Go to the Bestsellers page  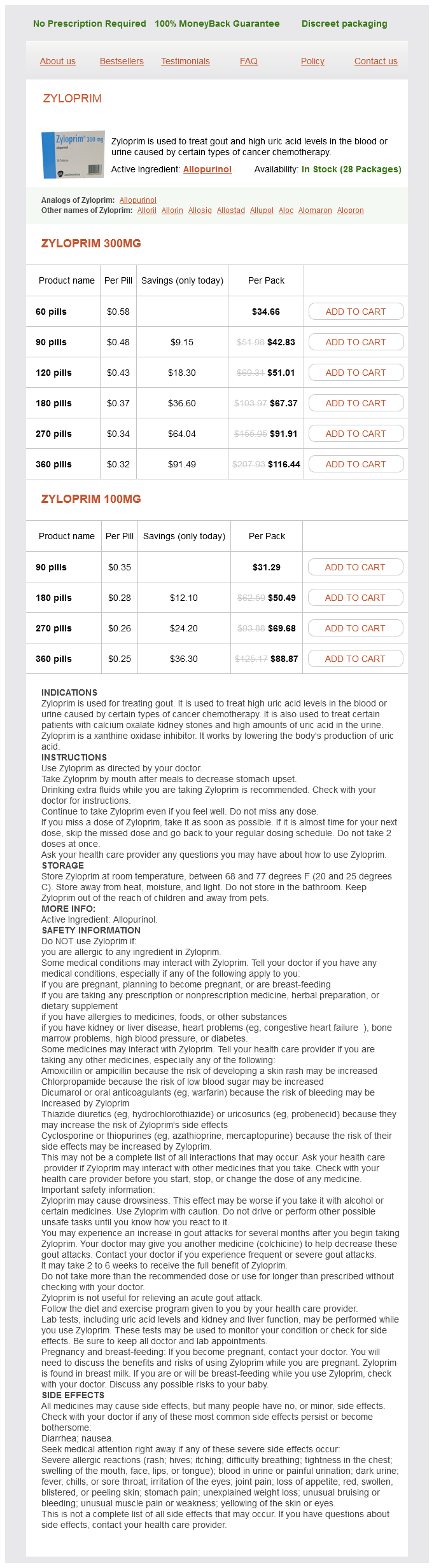click(122, 61)
